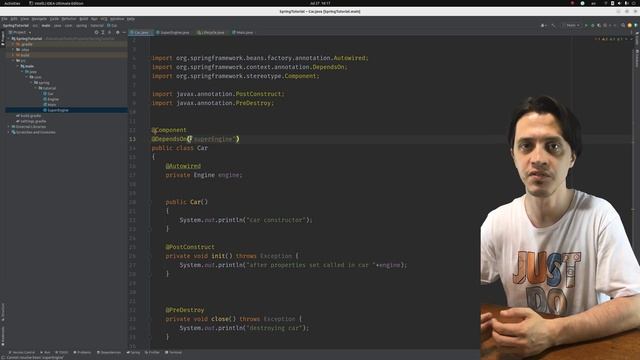The height and width of the screenshot is (360, 640).
Task: Open the Code menu
Action: pyautogui.click(x=54, y=19)
